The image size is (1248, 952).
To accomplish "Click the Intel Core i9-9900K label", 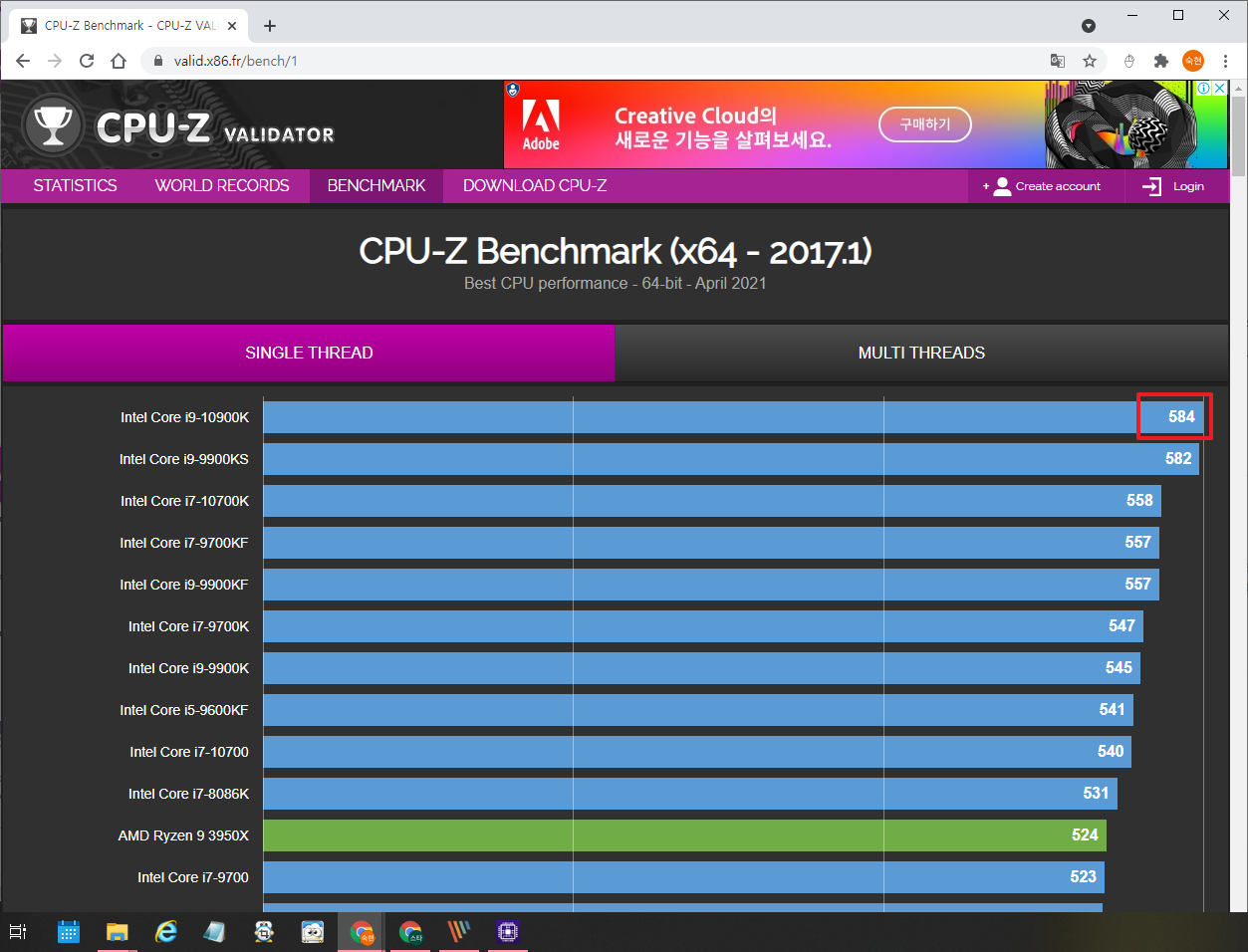I will click(188, 668).
